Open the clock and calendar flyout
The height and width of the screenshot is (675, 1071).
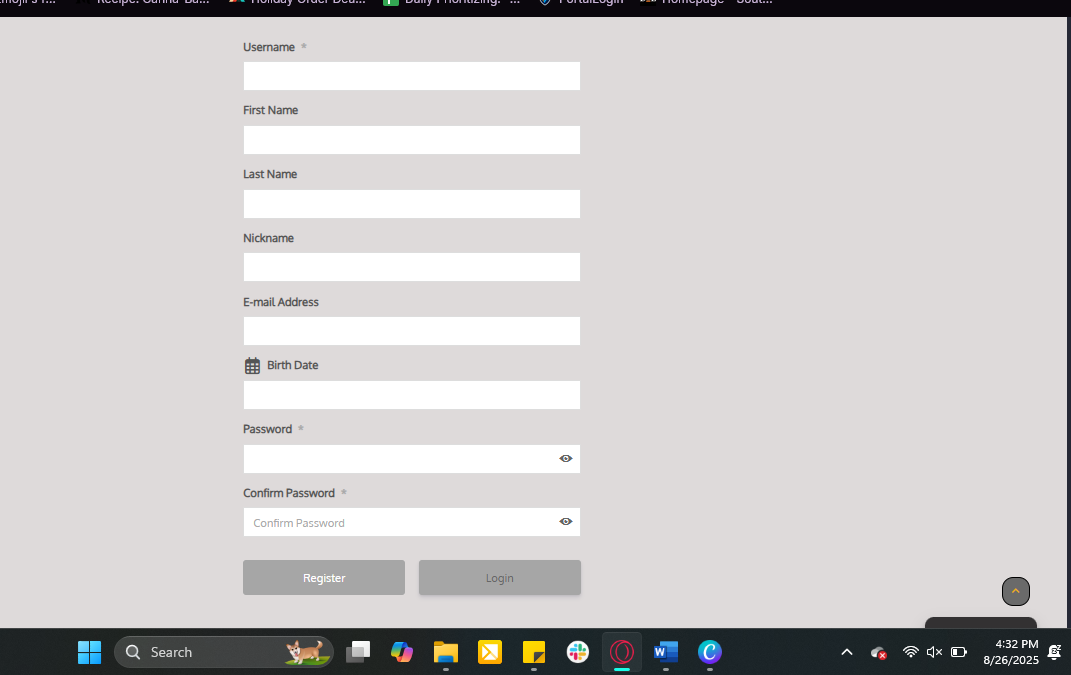coord(1010,652)
